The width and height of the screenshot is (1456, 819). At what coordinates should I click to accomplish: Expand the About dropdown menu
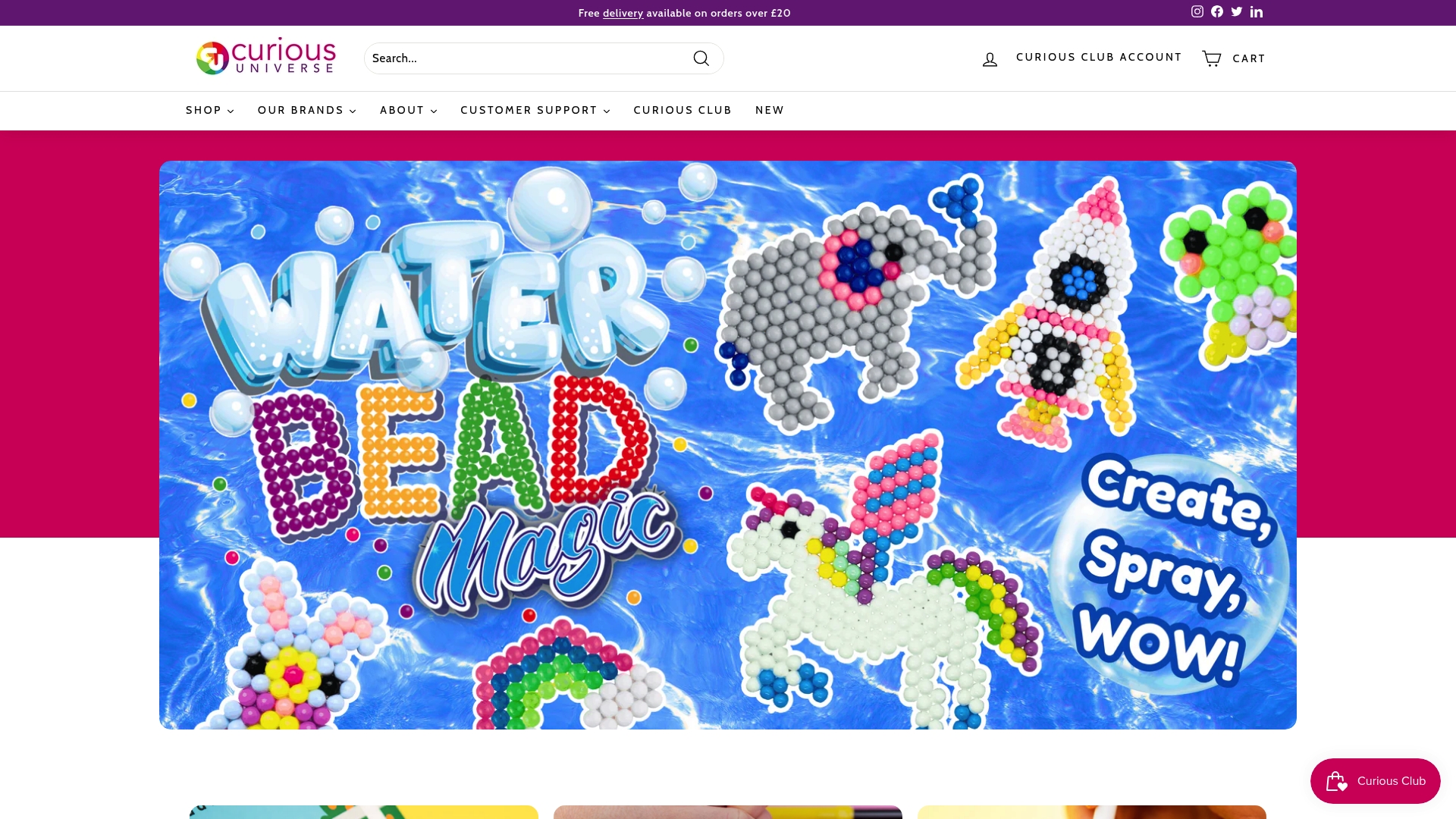pyautogui.click(x=409, y=111)
